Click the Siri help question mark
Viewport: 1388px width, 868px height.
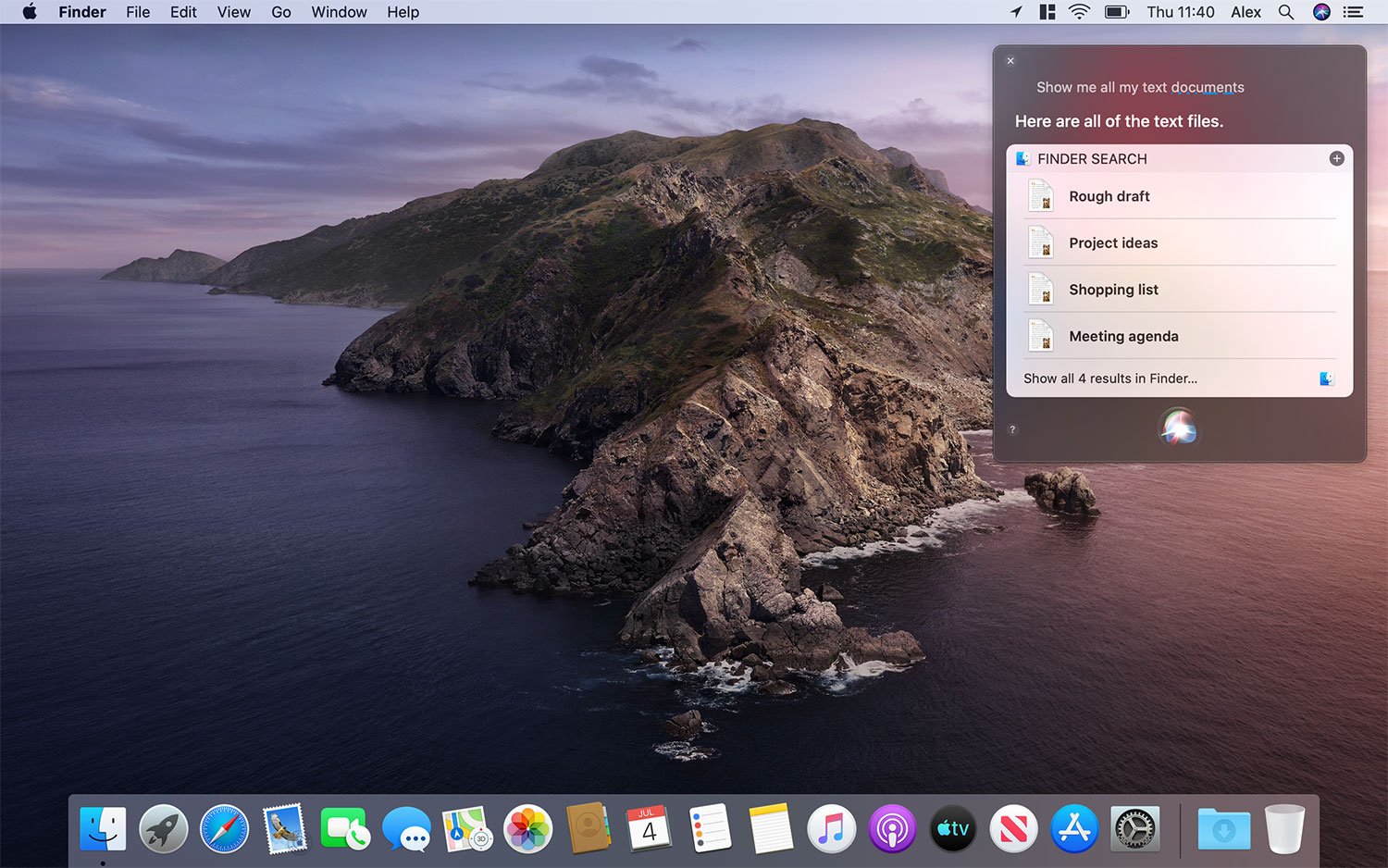[1012, 429]
